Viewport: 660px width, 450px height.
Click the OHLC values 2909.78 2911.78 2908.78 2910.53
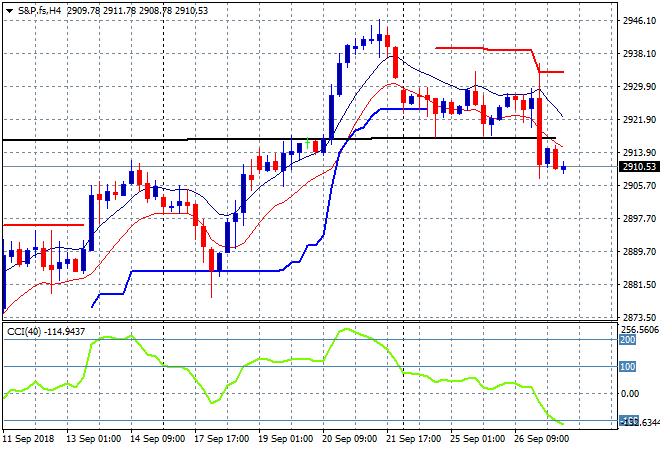coord(137,11)
